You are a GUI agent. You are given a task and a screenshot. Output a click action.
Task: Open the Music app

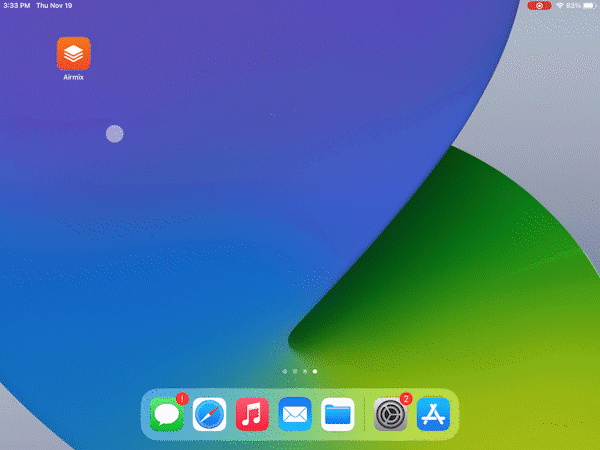[252, 413]
